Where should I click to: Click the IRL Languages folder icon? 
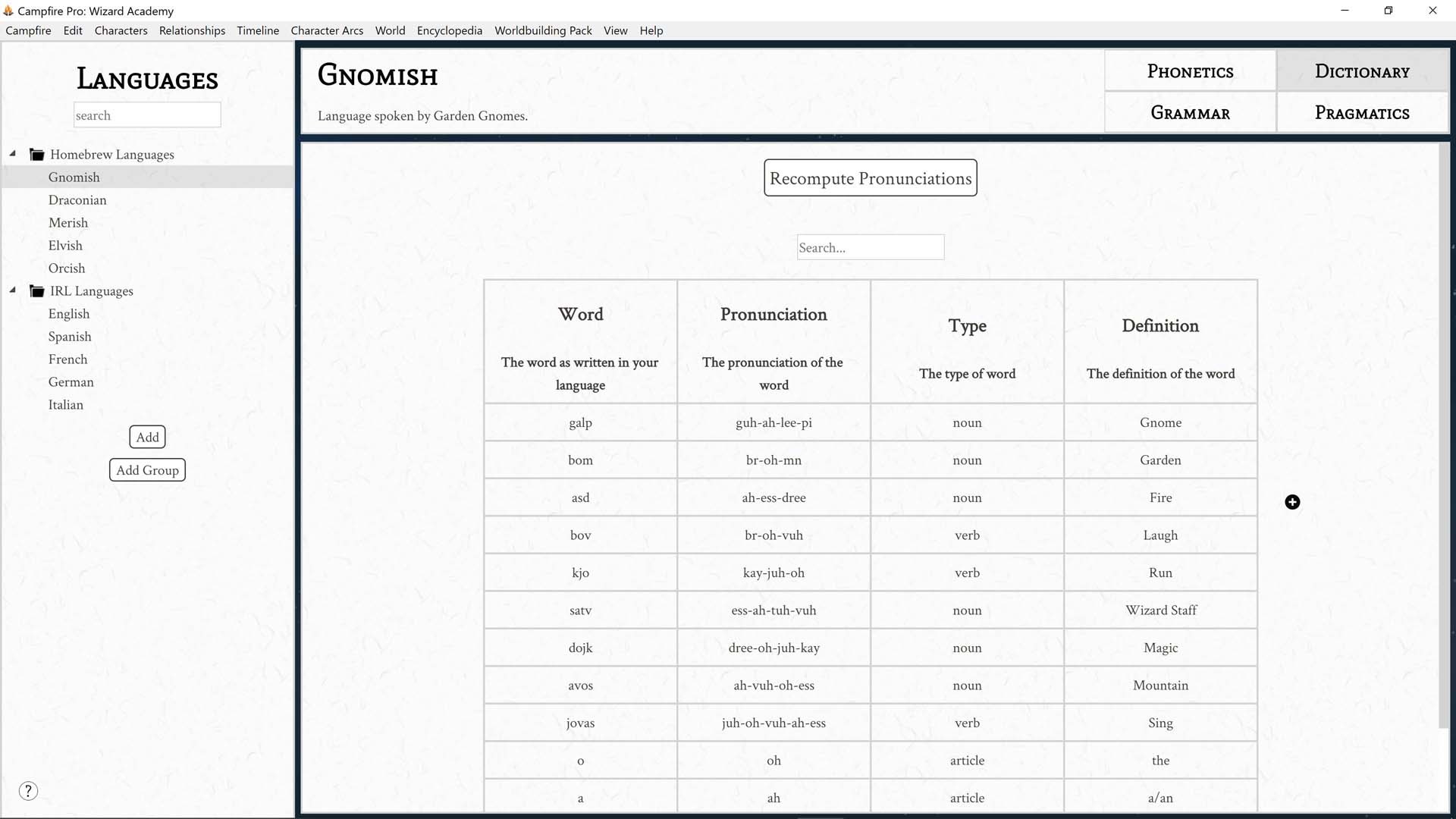(x=36, y=290)
